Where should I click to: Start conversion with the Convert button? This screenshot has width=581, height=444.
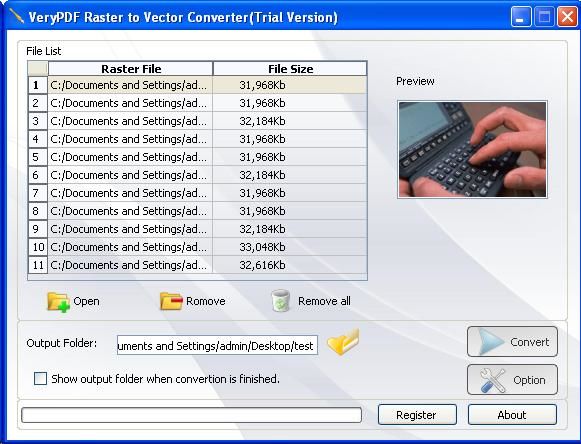512,342
